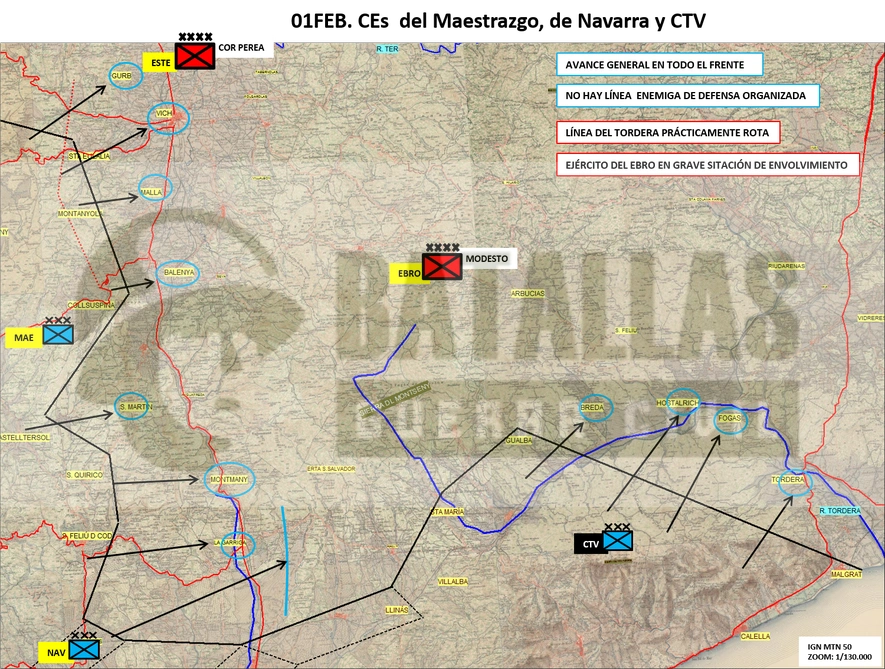
Task: Select the 'ZOOM: 1/130.000' scale text
Action: click(x=839, y=657)
